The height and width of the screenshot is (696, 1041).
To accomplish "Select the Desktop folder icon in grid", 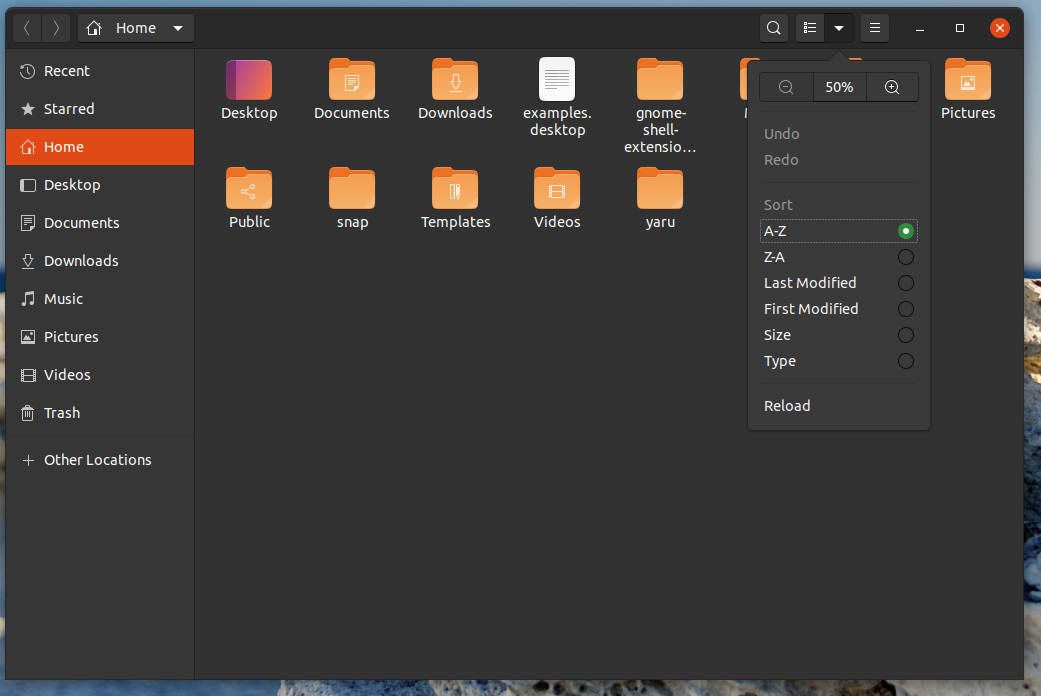I will [249, 80].
